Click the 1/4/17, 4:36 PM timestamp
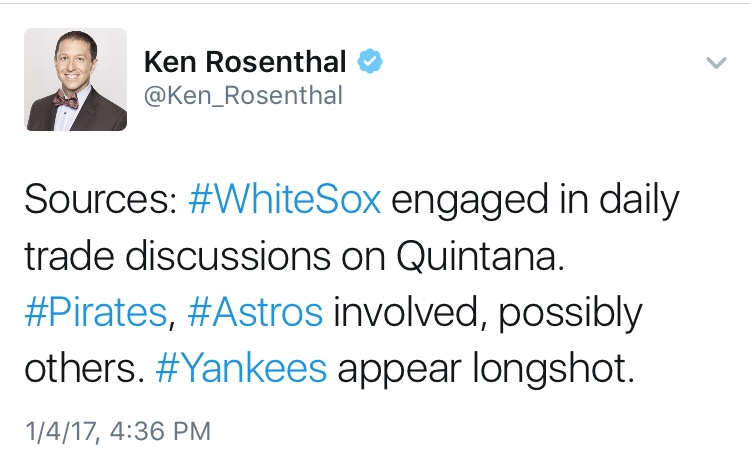 [118, 432]
